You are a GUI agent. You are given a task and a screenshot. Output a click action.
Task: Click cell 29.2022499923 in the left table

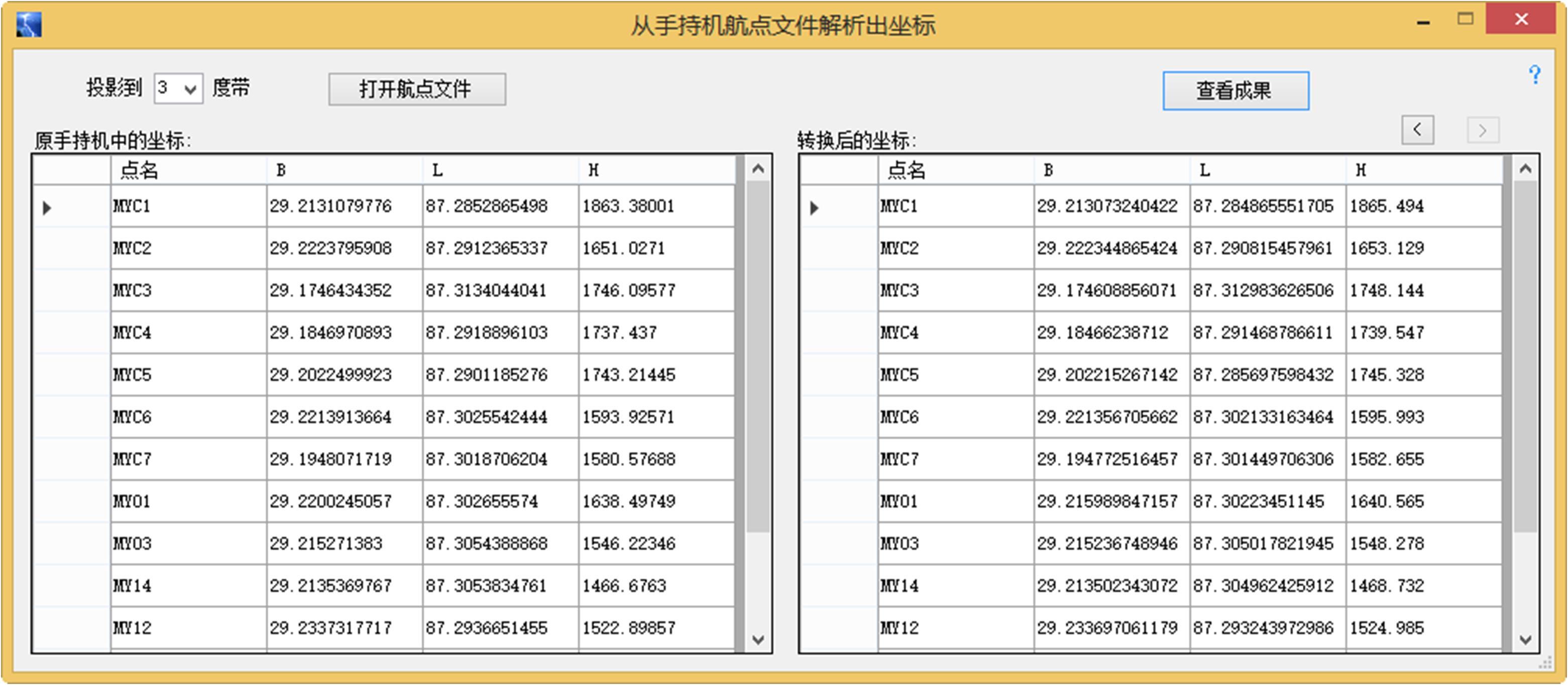345,374
